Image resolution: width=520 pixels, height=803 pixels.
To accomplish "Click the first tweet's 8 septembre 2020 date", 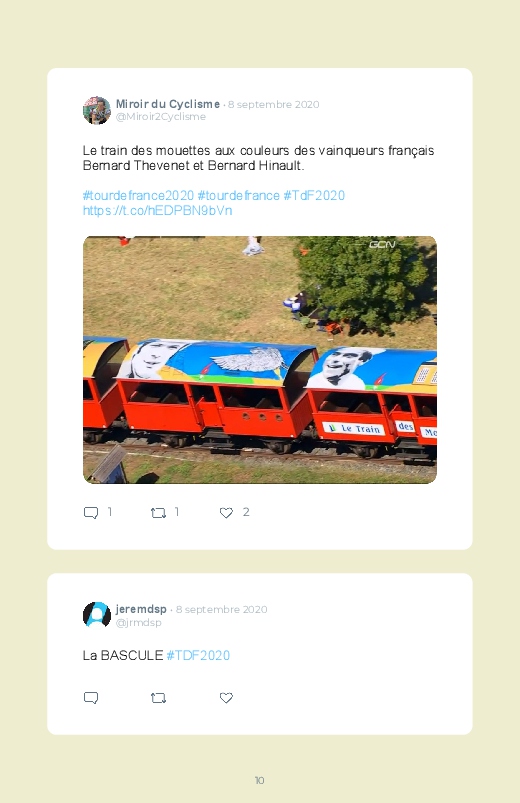I will [x=274, y=104].
